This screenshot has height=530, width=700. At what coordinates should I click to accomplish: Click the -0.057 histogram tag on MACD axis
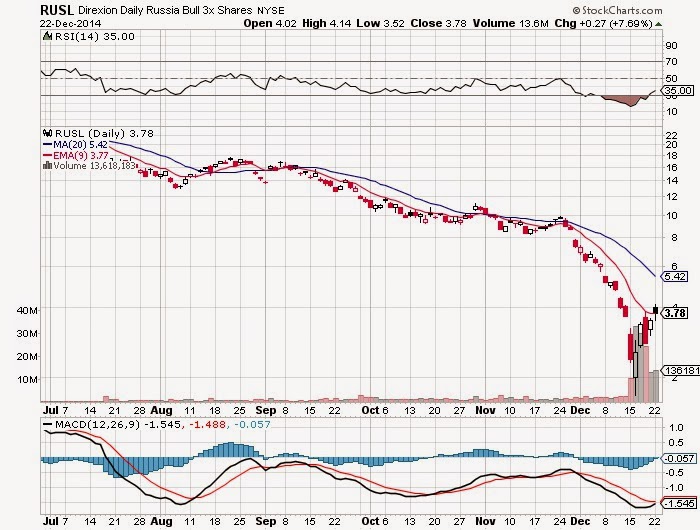(679, 459)
